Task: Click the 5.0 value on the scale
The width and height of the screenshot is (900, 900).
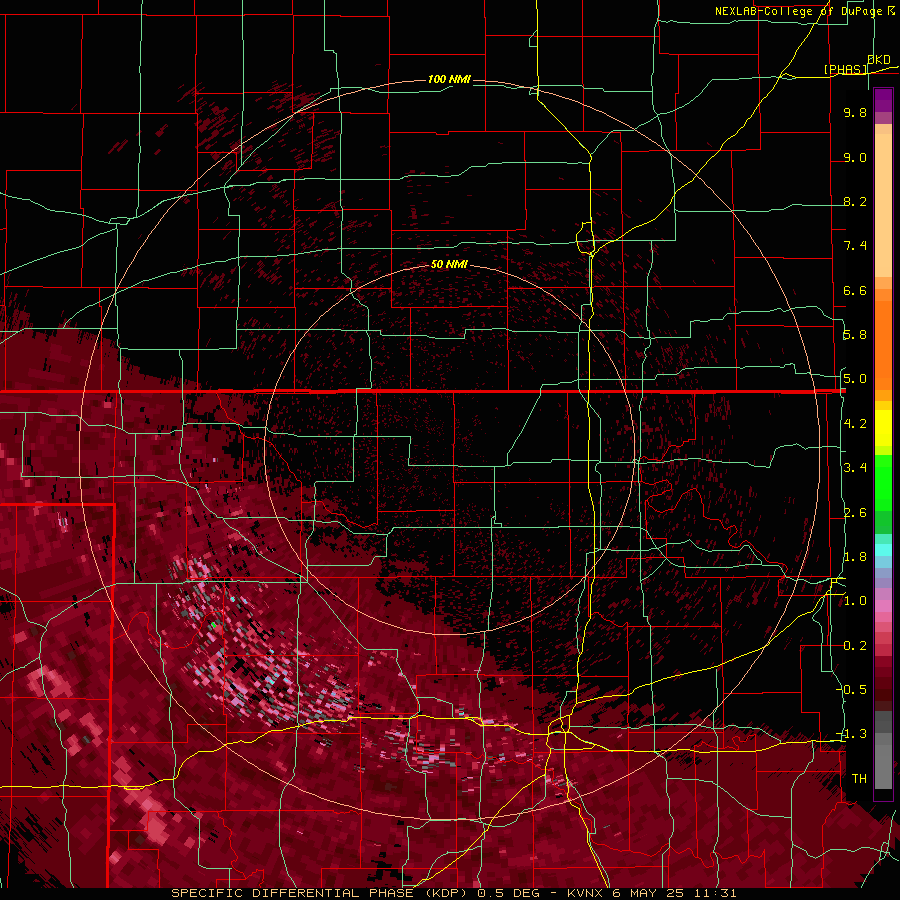Action: [855, 379]
